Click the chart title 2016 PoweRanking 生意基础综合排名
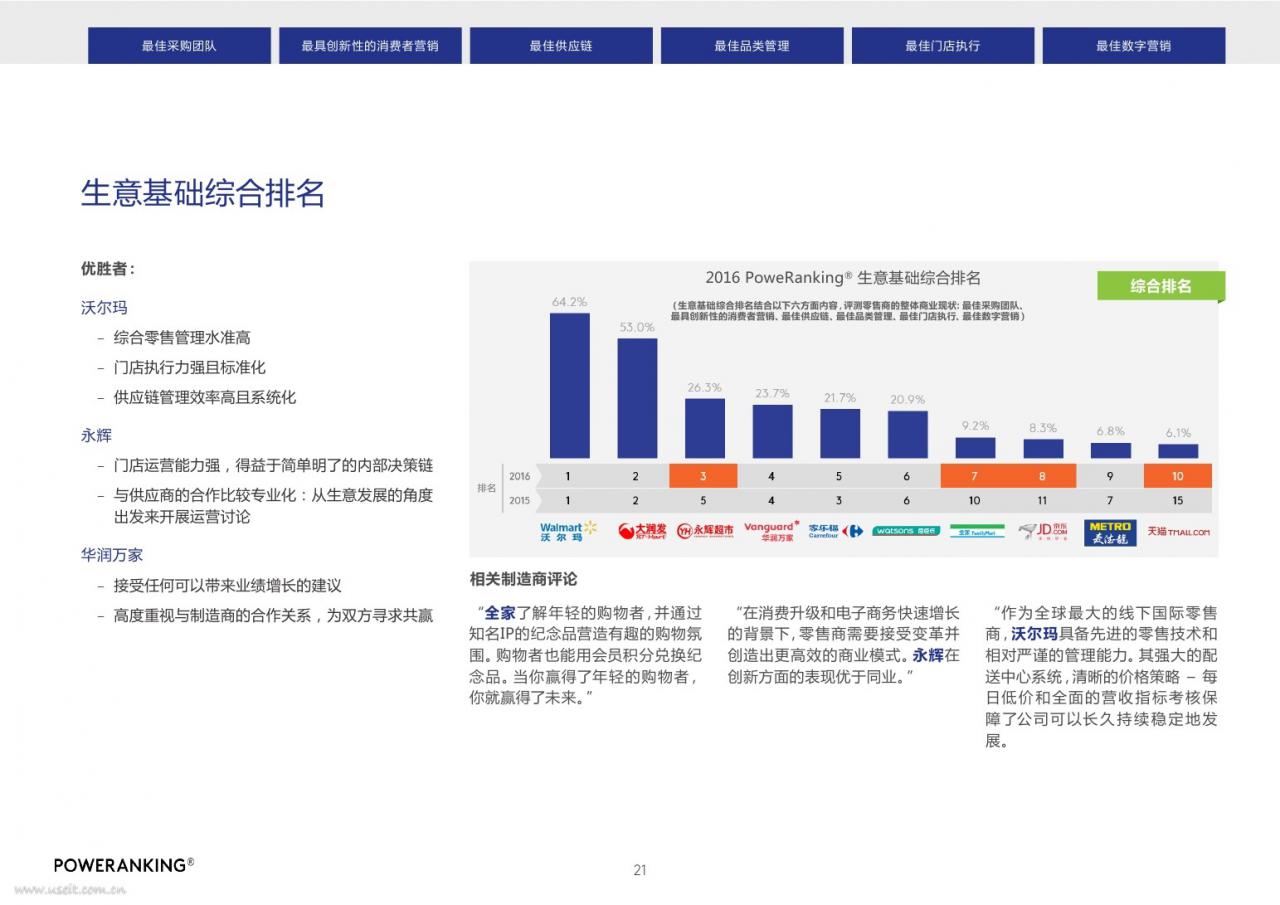The width and height of the screenshot is (1280, 905). [843, 278]
